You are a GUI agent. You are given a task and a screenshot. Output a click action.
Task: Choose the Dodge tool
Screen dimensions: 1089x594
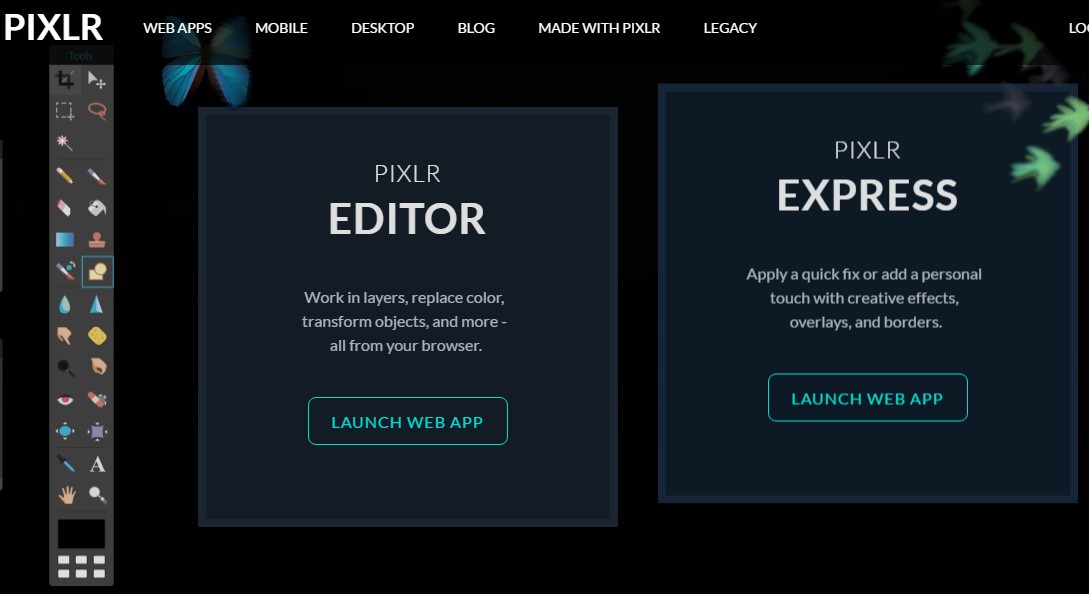pos(65,367)
